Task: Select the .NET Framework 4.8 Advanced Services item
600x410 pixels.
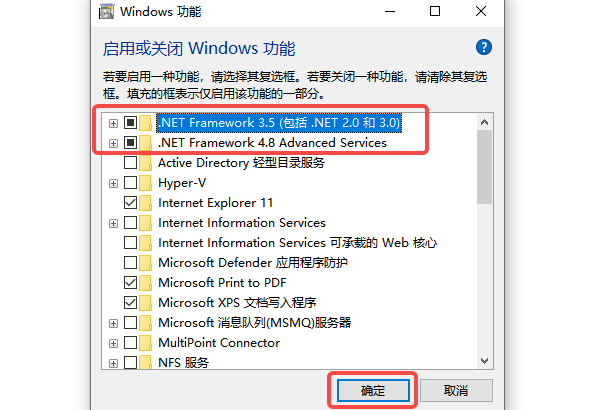Action: click(x=272, y=143)
